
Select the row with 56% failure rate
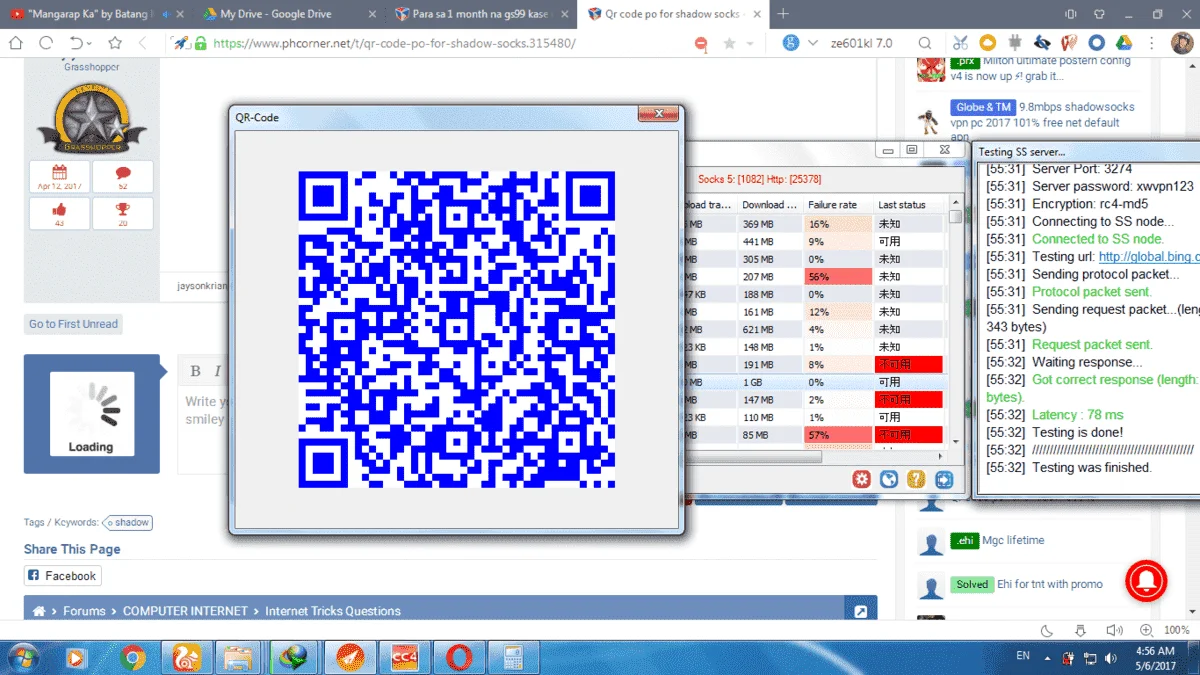click(x=815, y=276)
